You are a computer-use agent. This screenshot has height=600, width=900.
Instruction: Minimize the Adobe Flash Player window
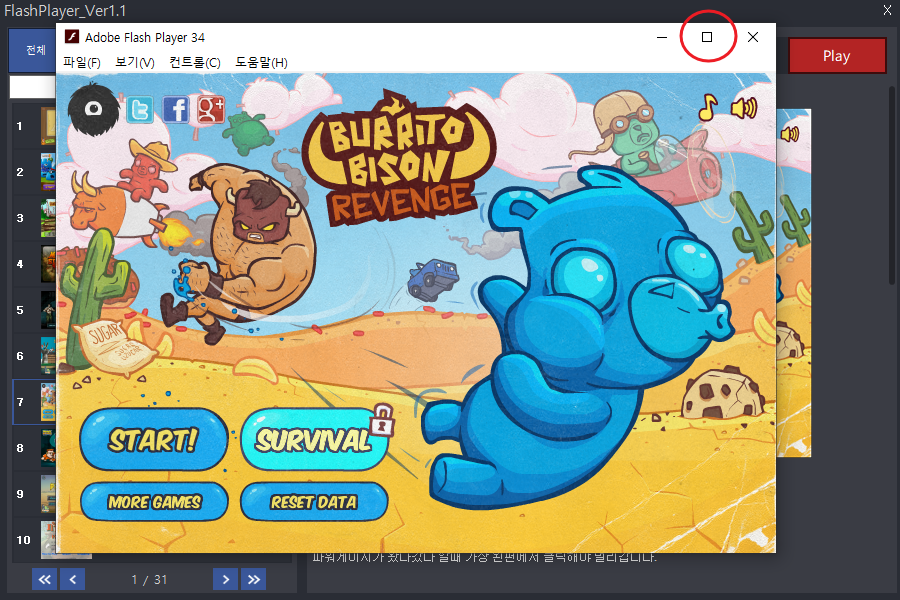662,37
